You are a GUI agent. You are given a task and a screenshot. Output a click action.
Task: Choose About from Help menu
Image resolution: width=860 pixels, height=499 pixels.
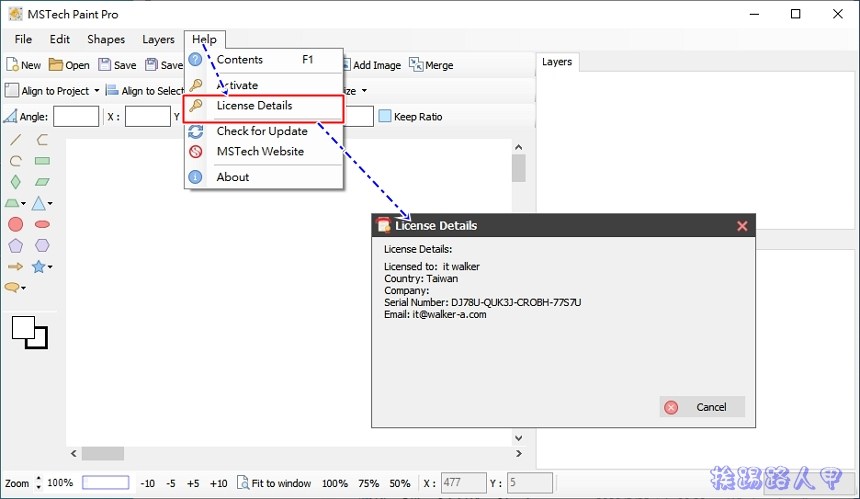click(264, 177)
